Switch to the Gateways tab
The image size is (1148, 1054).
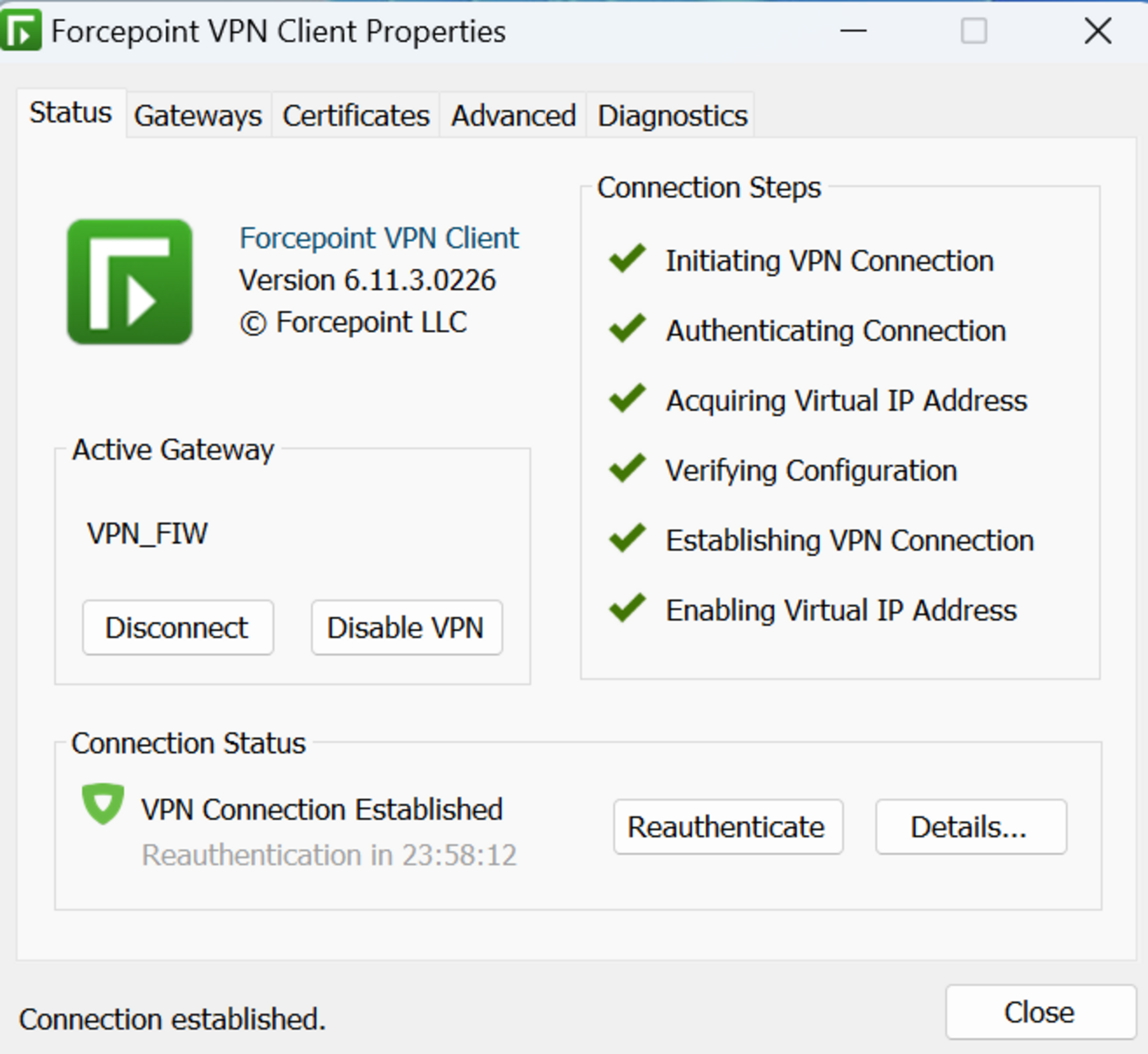tap(198, 116)
